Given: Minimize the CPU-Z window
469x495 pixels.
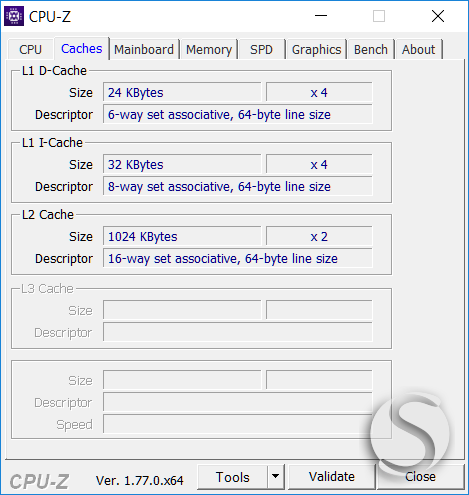Looking at the screenshot, I should (321, 16).
